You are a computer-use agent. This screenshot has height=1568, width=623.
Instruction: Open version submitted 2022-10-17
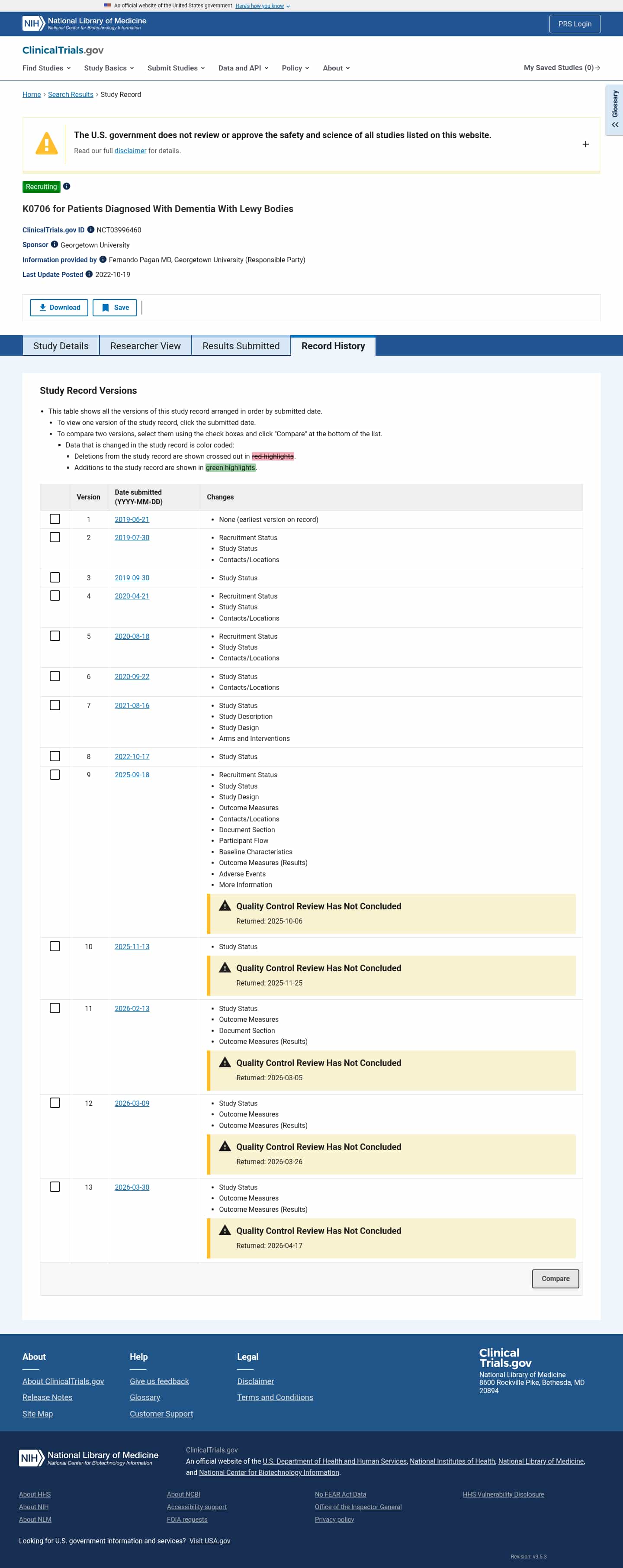(x=132, y=757)
